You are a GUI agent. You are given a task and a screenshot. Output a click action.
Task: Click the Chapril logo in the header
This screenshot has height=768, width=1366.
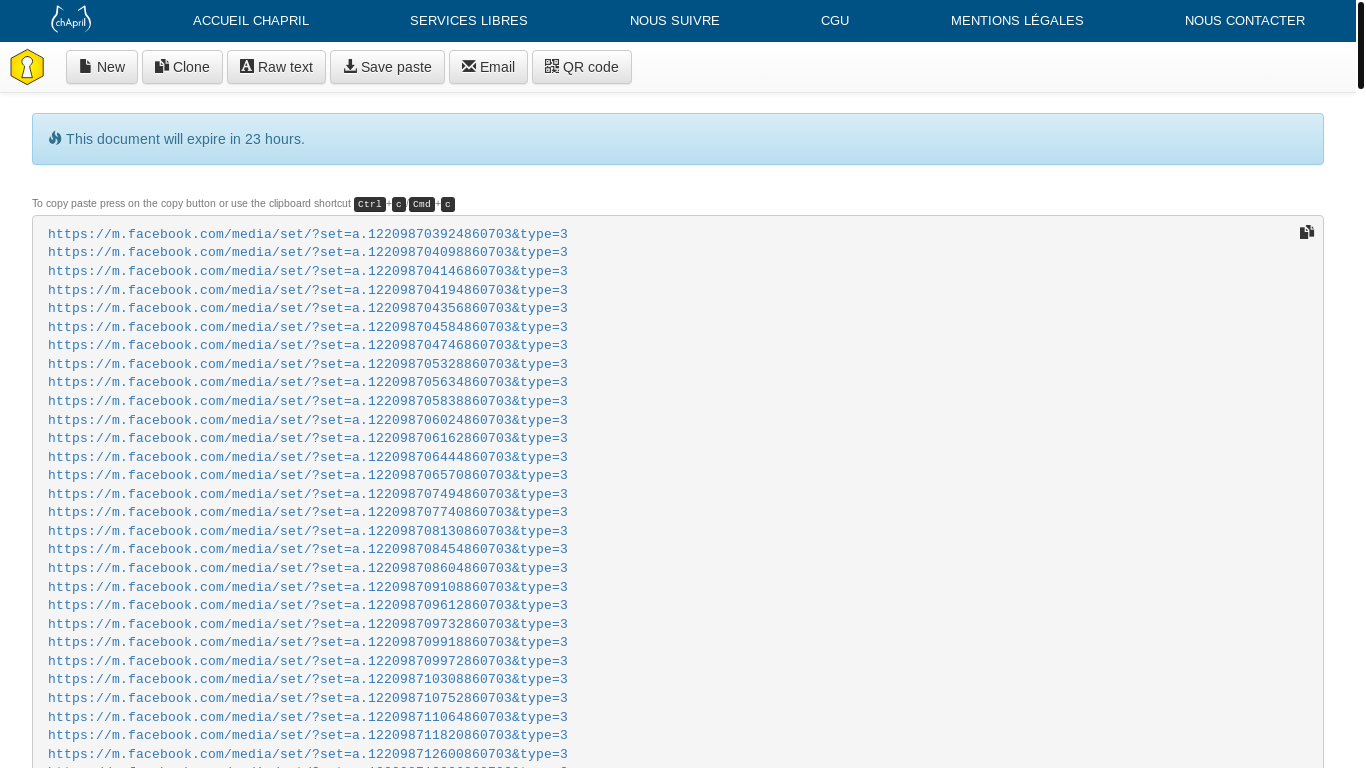(x=71, y=20)
